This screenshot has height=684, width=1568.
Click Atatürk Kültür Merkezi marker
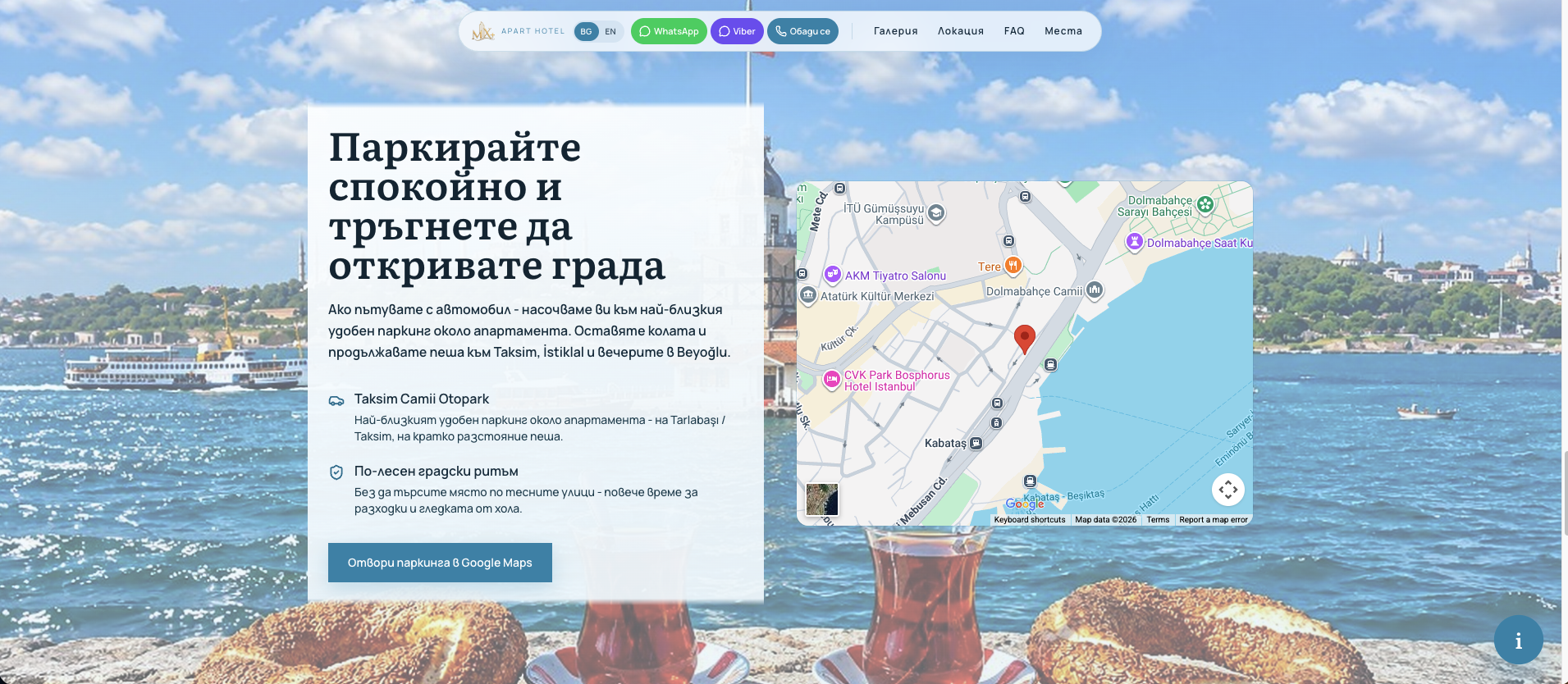coord(808,294)
